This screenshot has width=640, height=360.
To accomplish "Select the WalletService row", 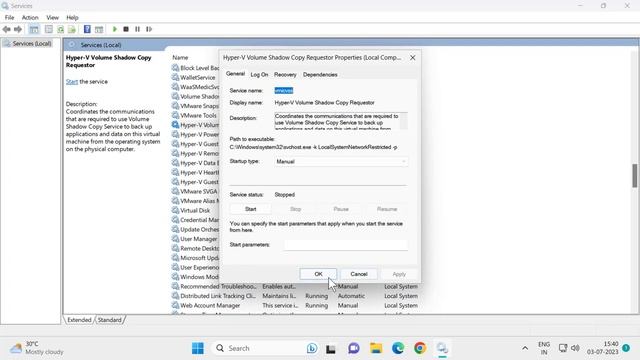I will coord(195,77).
